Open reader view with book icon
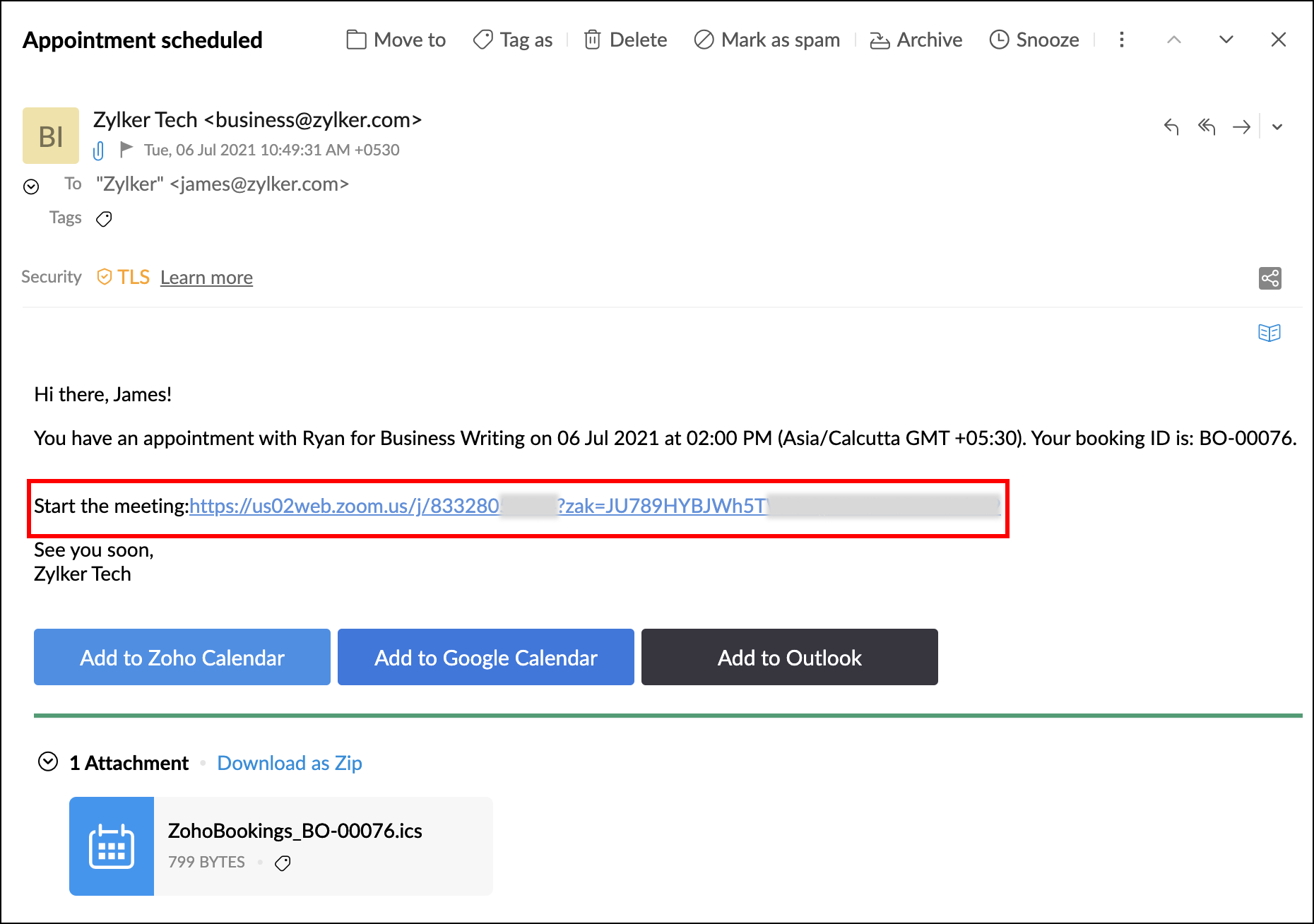1314x924 pixels. (x=1269, y=333)
